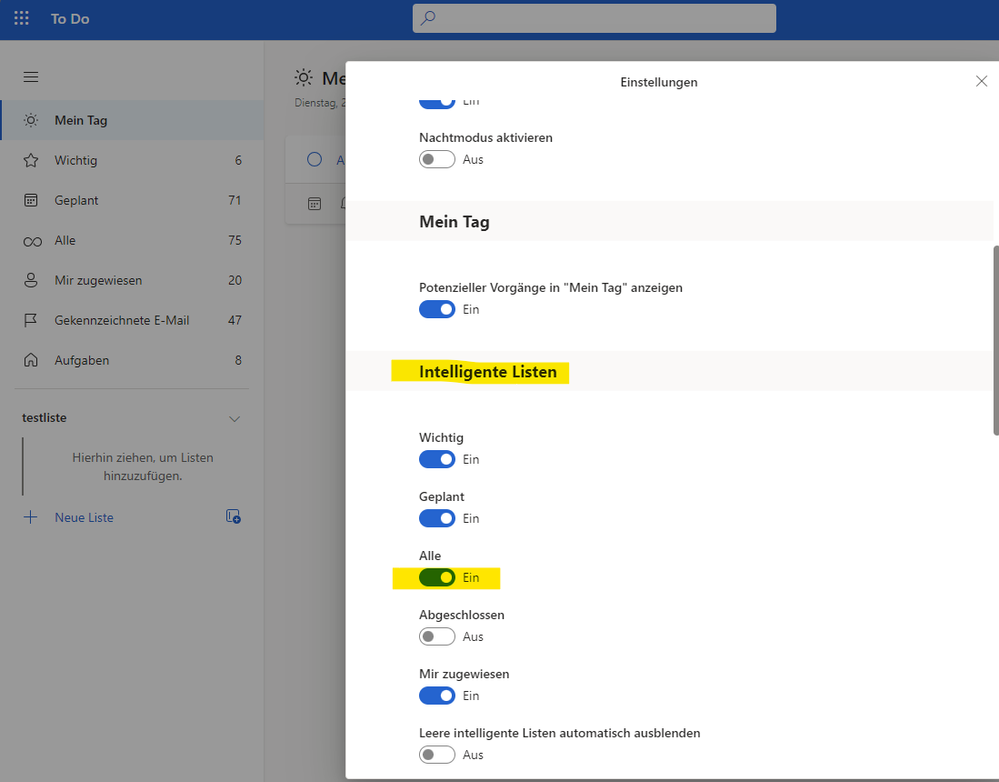Create a new group with the group icon

pyautogui.click(x=233, y=516)
